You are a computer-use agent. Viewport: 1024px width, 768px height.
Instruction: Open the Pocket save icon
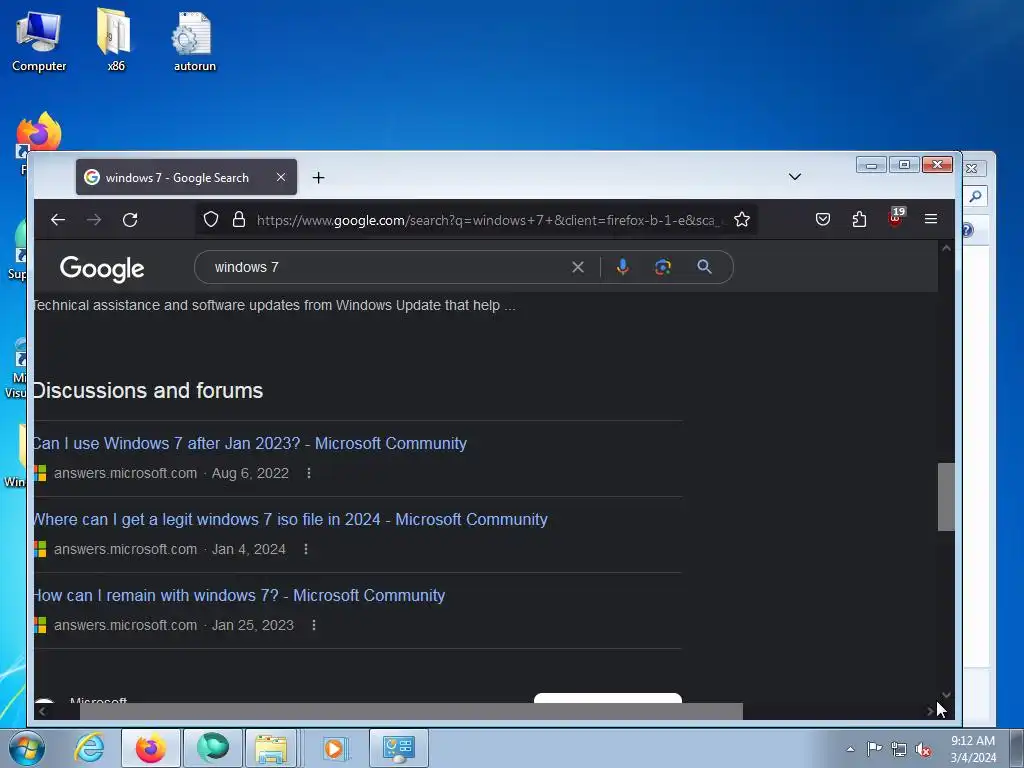click(823, 219)
